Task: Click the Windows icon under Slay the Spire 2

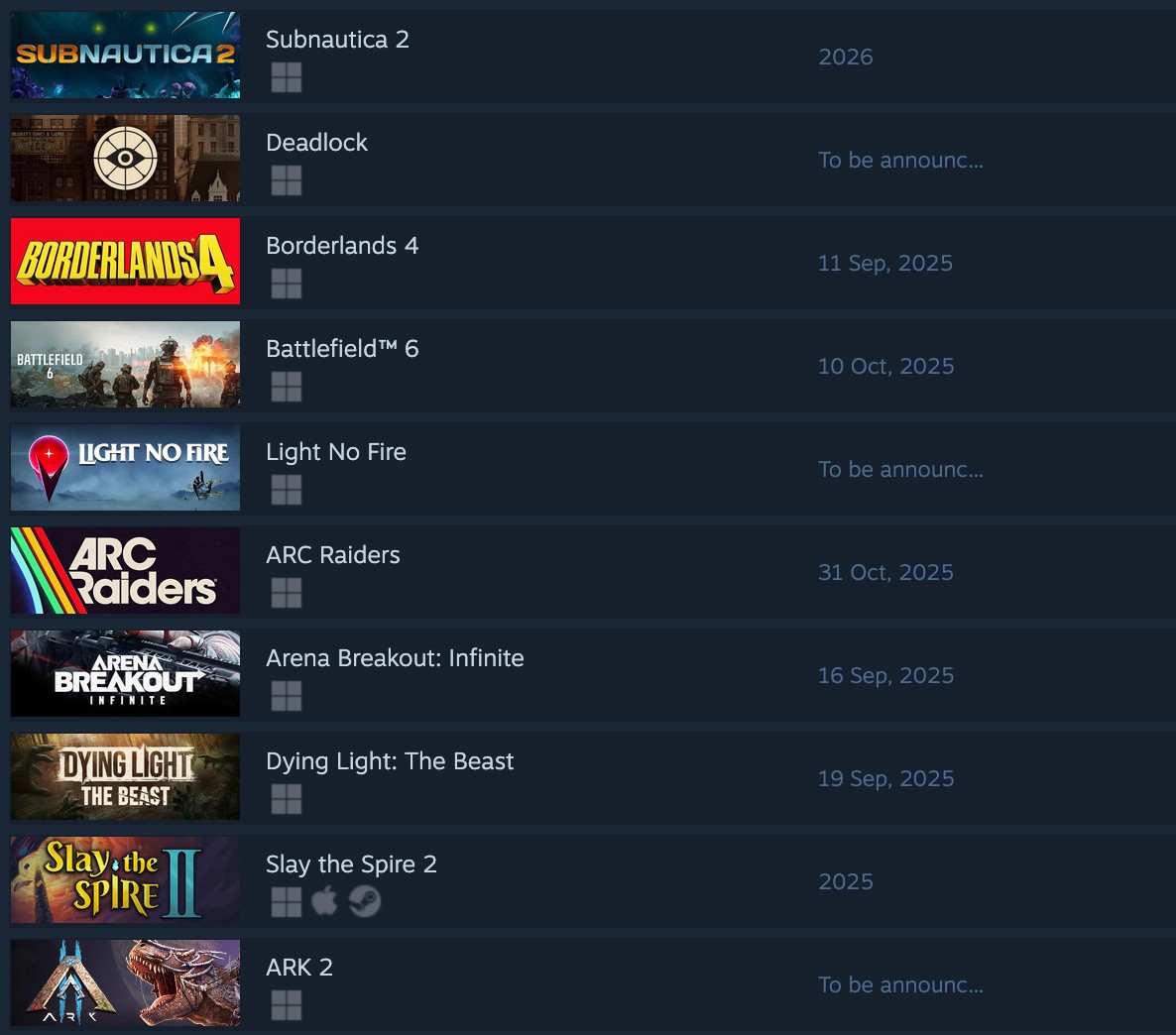Action: [x=287, y=902]
